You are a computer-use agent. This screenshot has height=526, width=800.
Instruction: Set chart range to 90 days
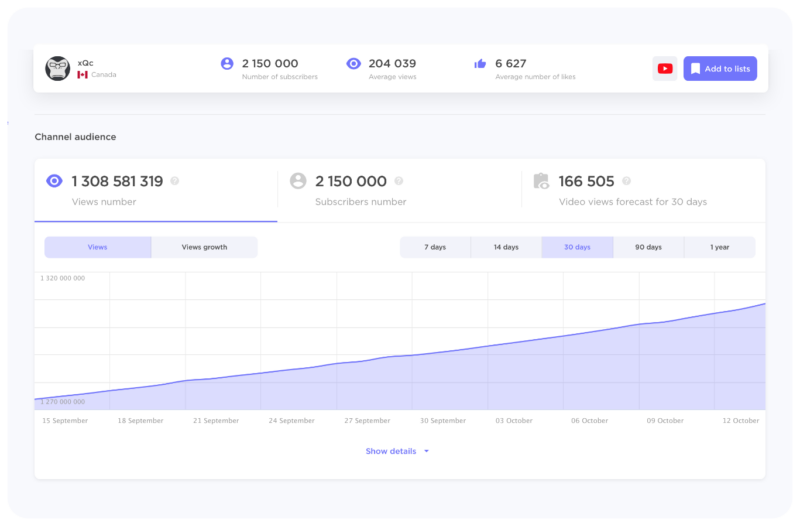point(648,247)
